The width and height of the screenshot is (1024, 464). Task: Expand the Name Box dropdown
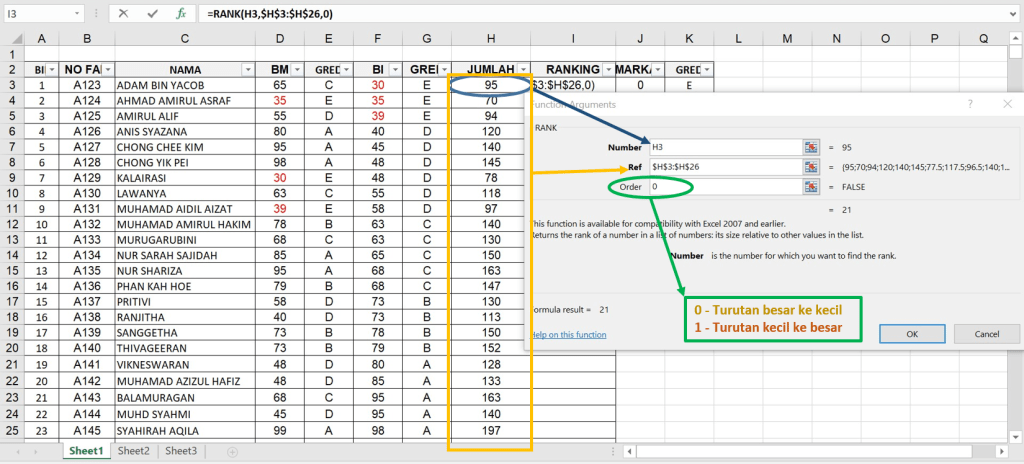tap(78, 14)
